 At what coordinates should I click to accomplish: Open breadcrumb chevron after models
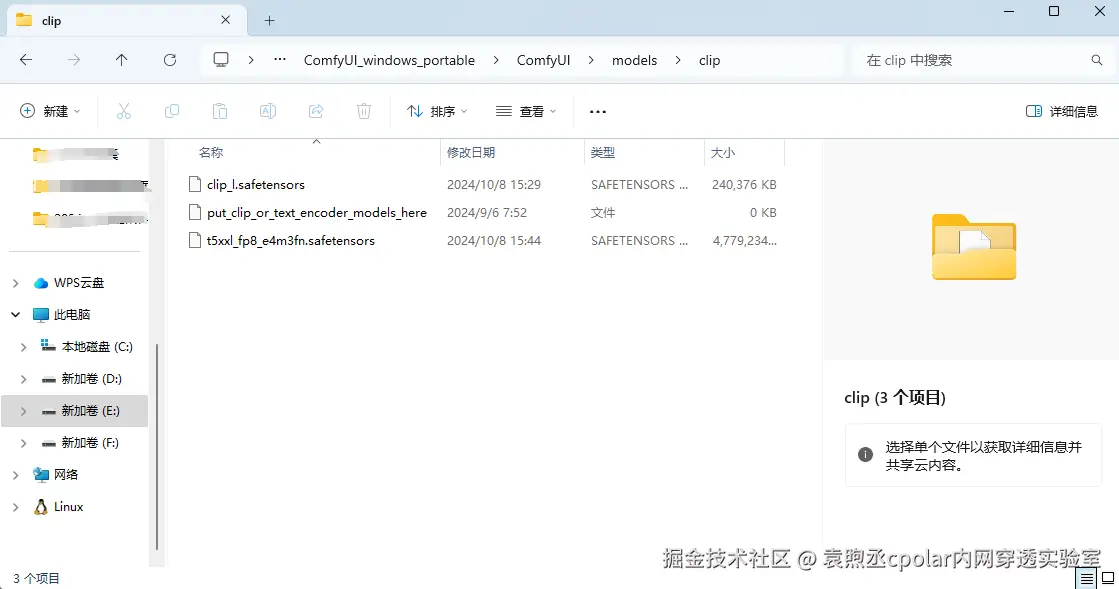point(678,60)
